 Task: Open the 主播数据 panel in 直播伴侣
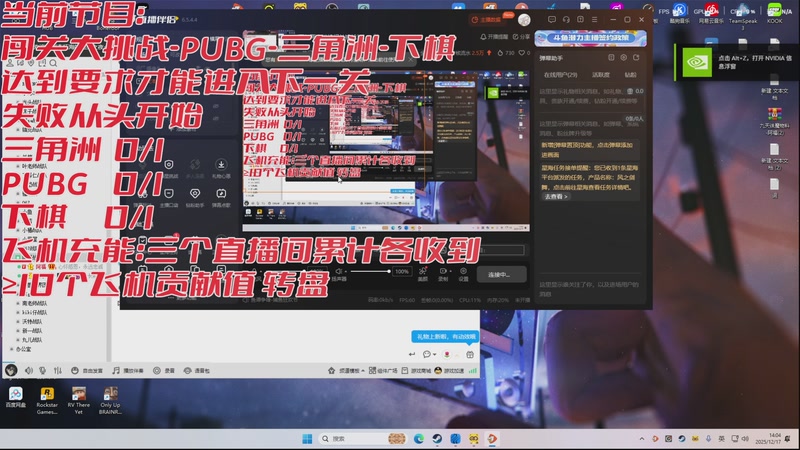(487, 20)
